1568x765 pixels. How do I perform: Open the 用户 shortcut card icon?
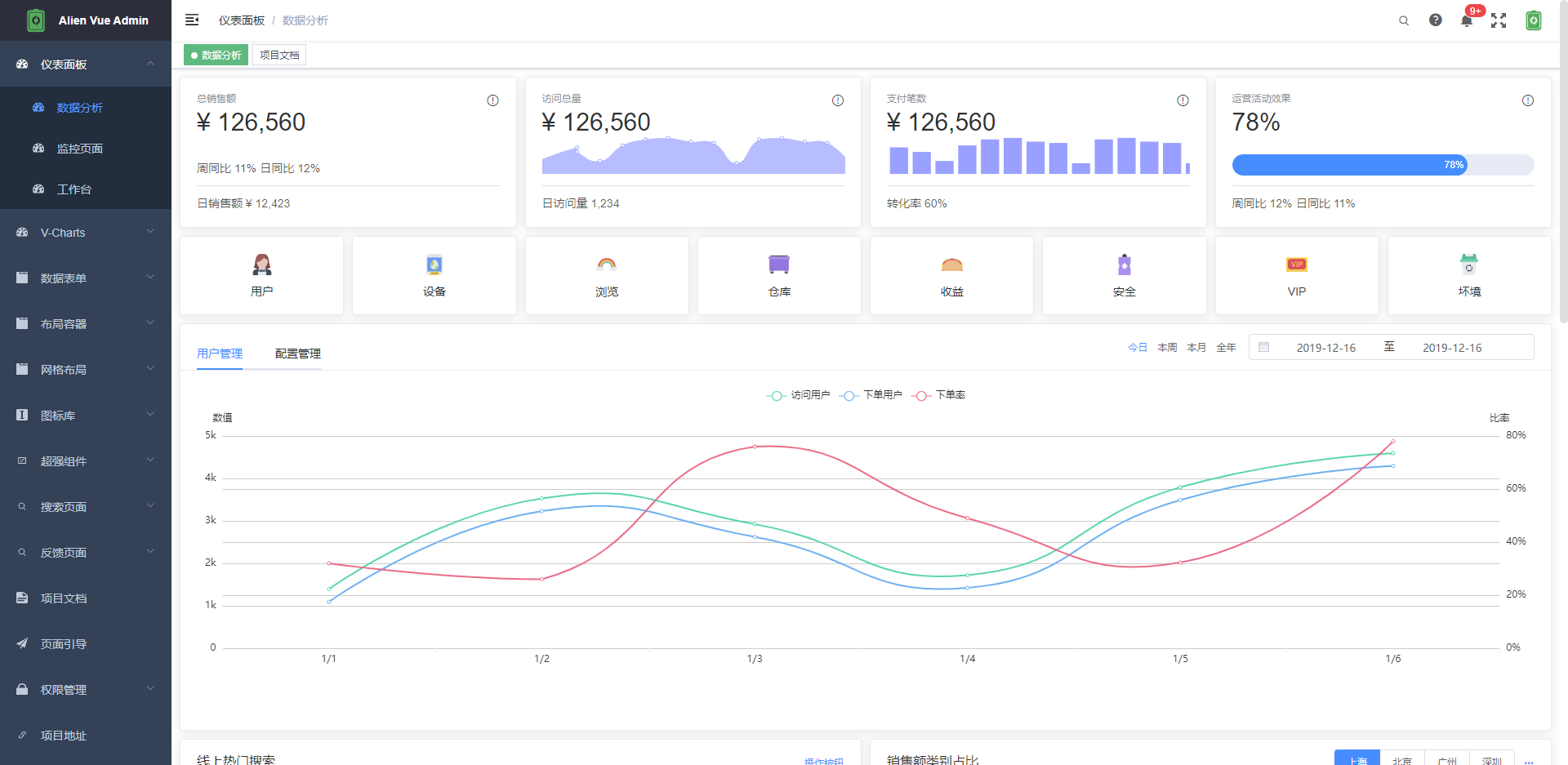pyautogui.click(x=262, y=264)
